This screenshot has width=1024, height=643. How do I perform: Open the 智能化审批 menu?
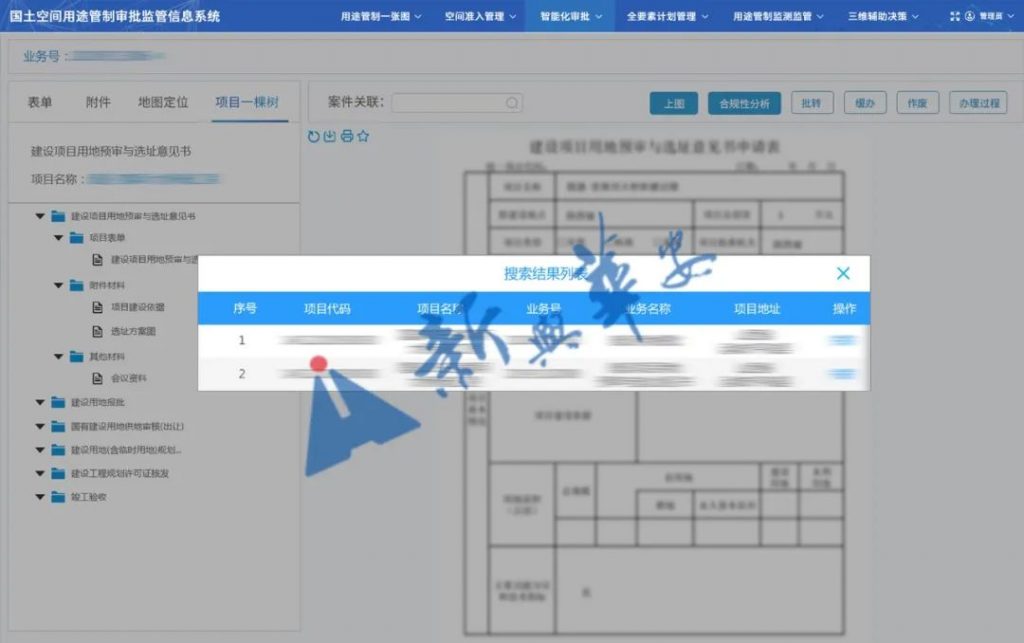[571, 16]
